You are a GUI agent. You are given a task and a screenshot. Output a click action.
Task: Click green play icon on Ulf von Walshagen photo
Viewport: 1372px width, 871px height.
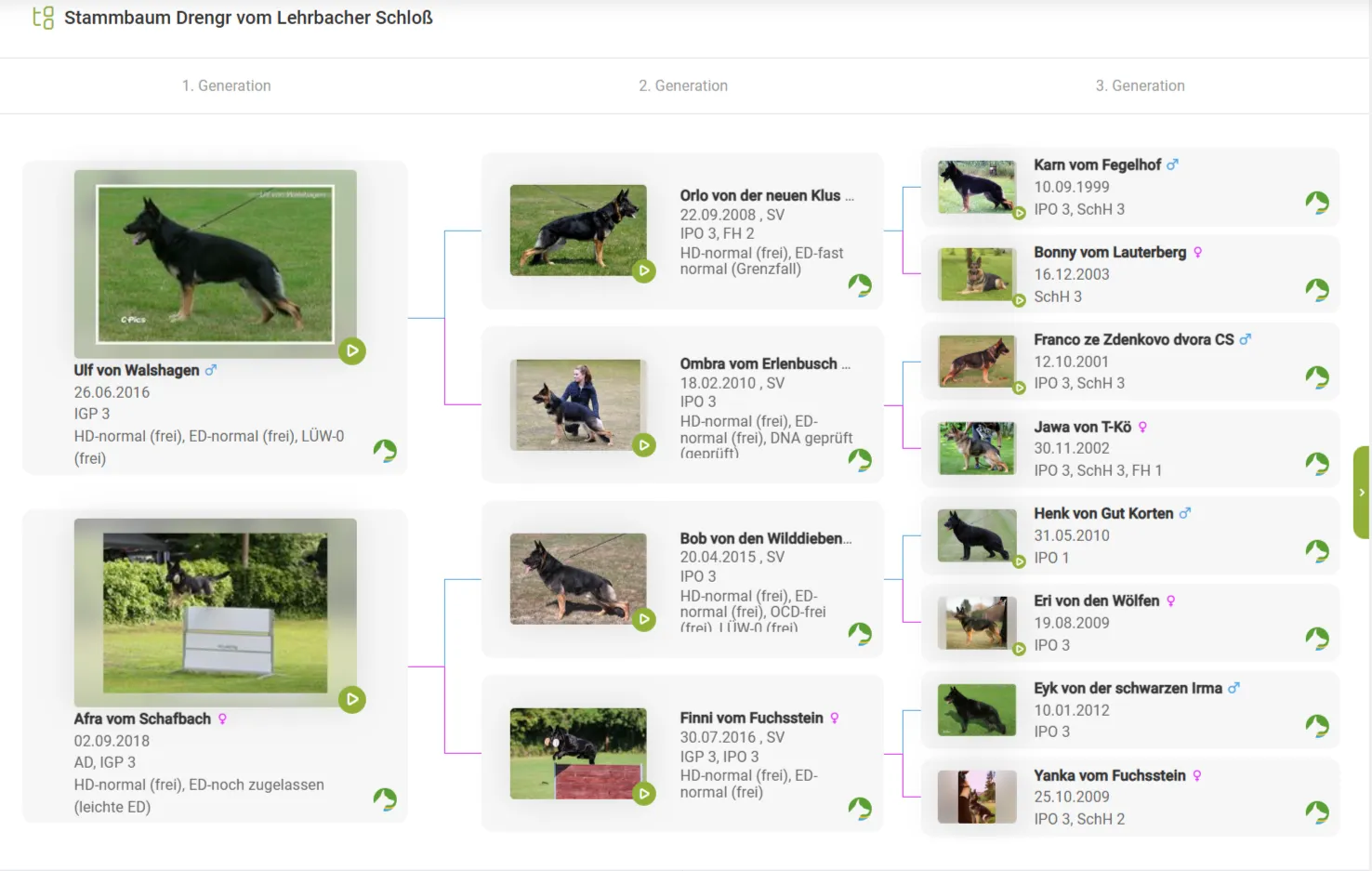(351, 350)
